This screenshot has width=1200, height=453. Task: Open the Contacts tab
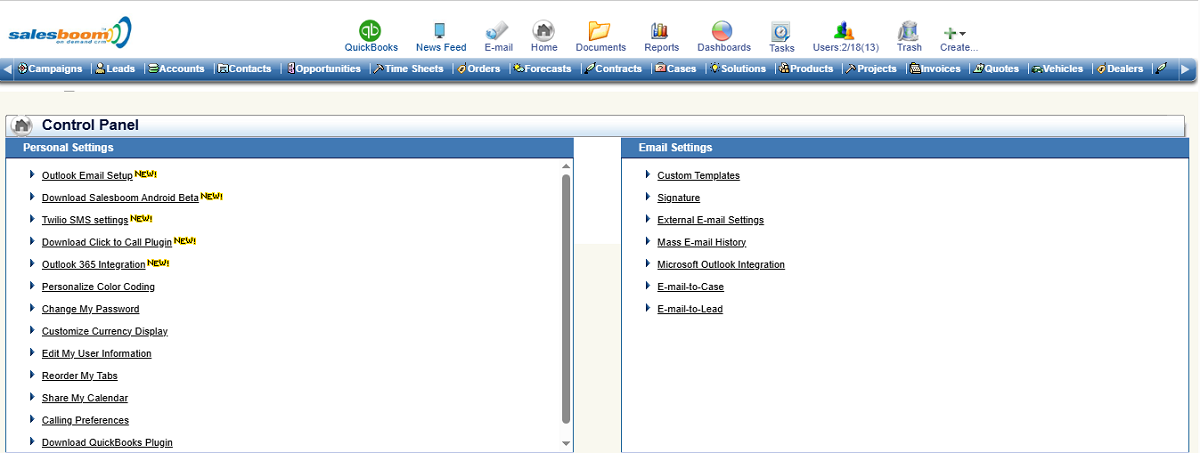point(245,69)
